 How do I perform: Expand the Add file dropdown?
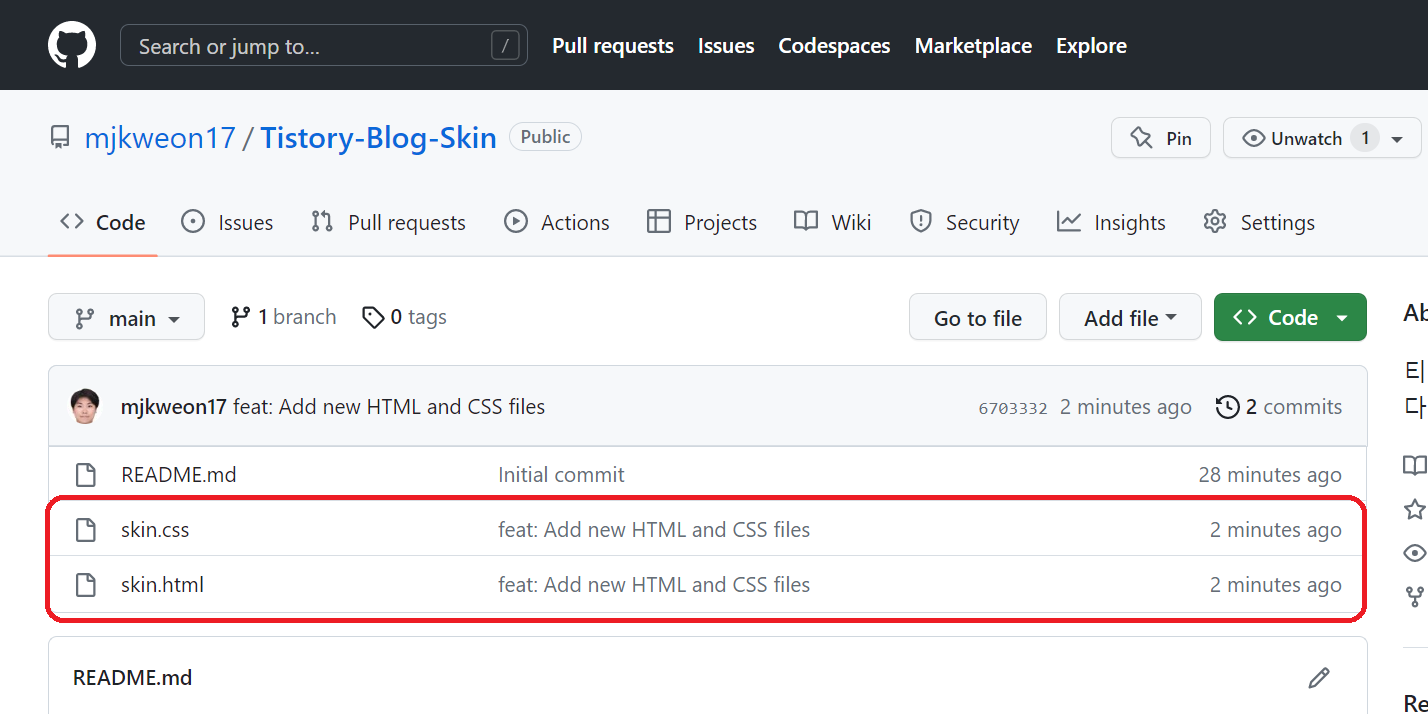[x=1130, y=317]
